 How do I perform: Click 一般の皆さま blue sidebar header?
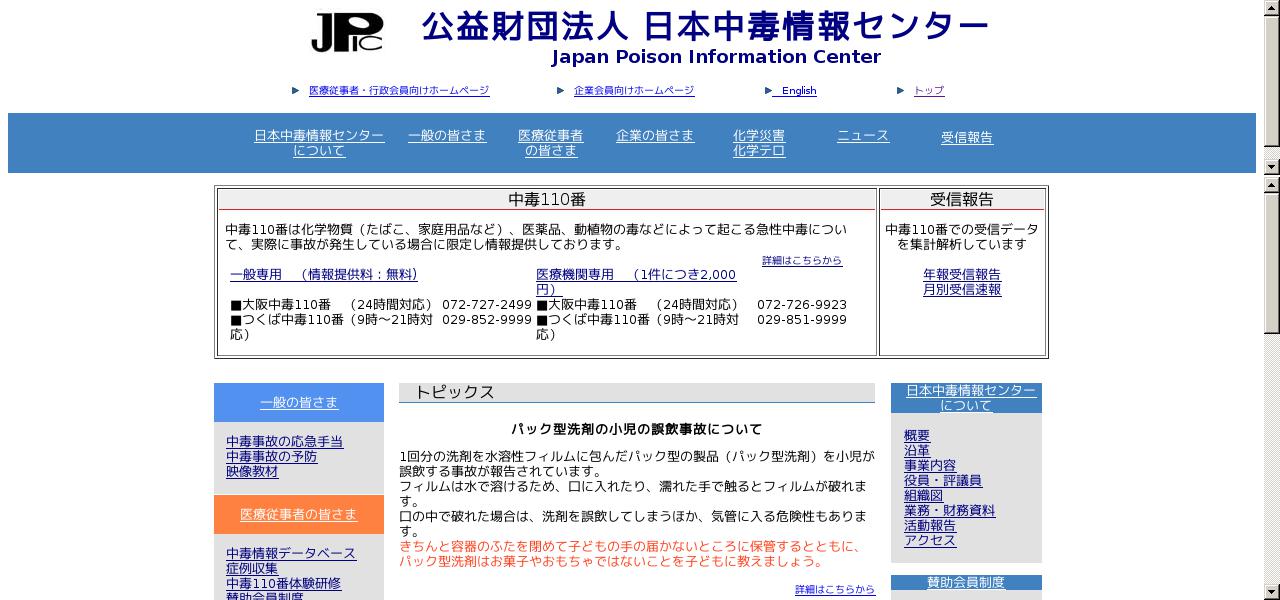(x=299, y=402)
